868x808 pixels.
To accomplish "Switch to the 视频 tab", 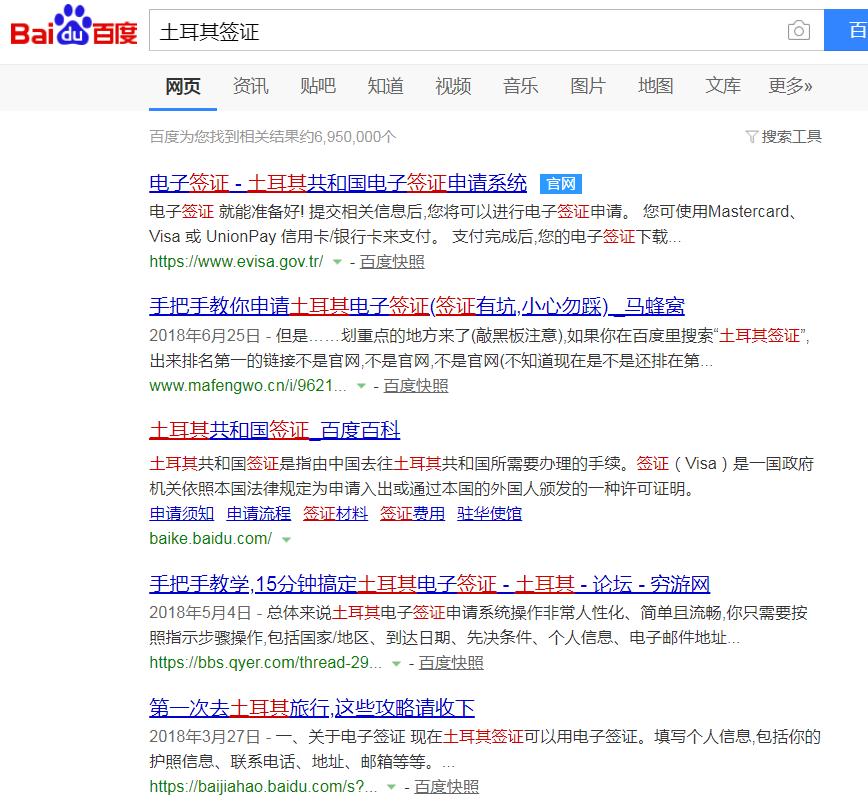I will coord(453,87).
